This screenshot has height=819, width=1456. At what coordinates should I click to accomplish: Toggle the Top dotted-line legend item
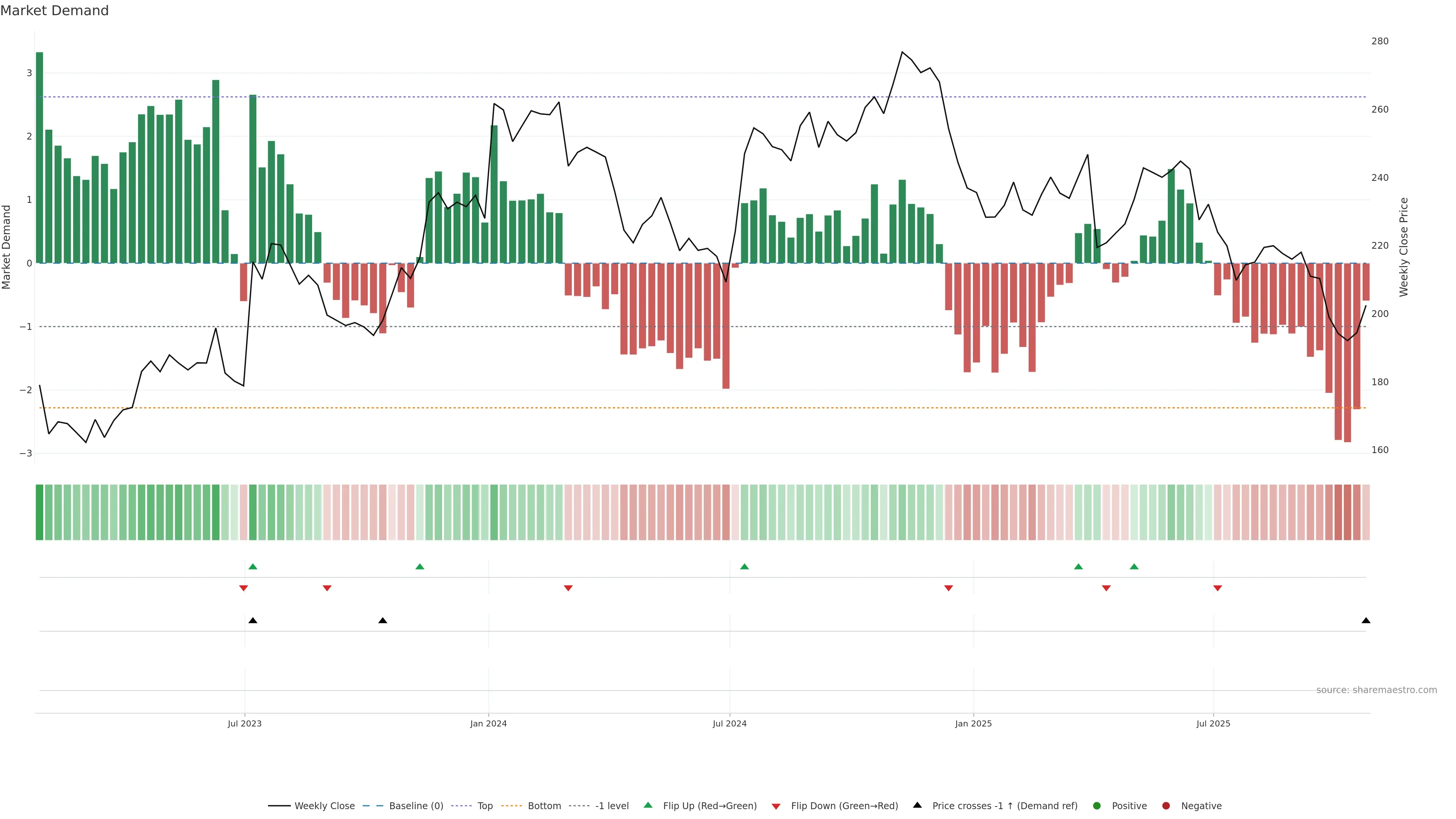point(485,806)
